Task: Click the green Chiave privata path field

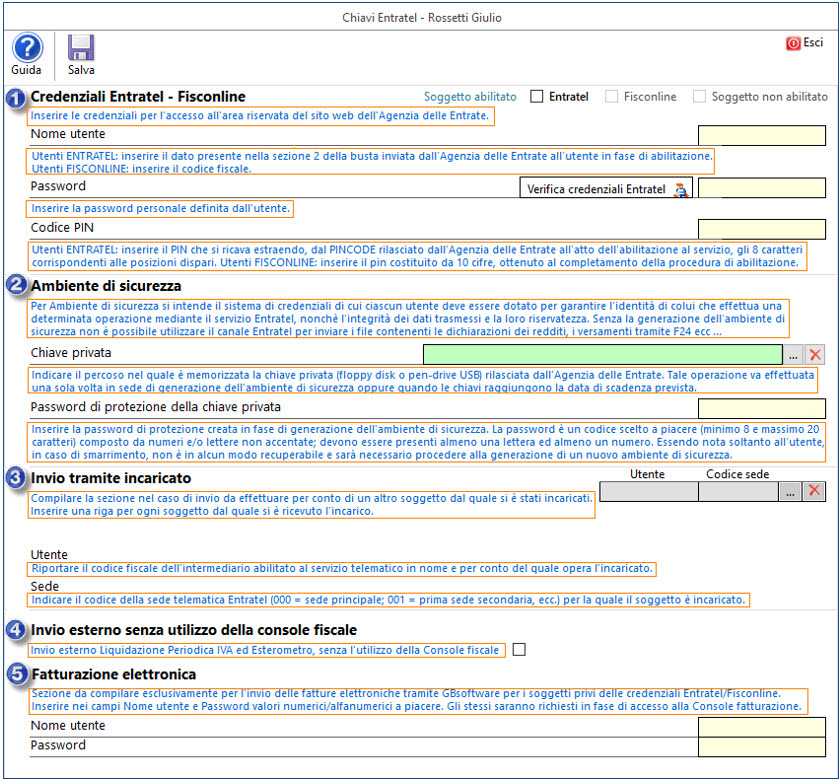Action: [602, 355]
